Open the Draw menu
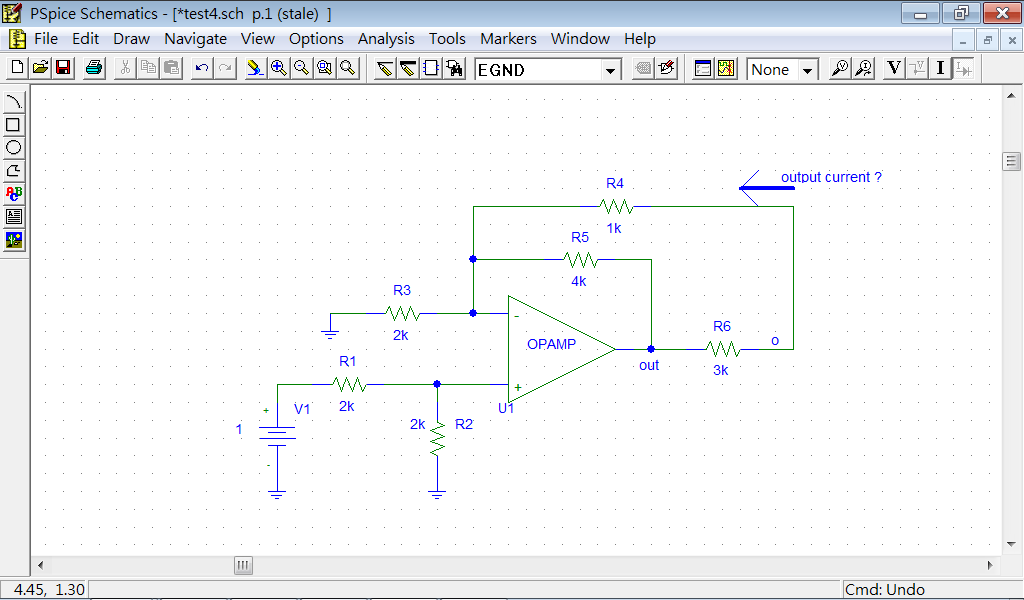The width and height of the screenshot is (1024, 600). tap(131, 39)
